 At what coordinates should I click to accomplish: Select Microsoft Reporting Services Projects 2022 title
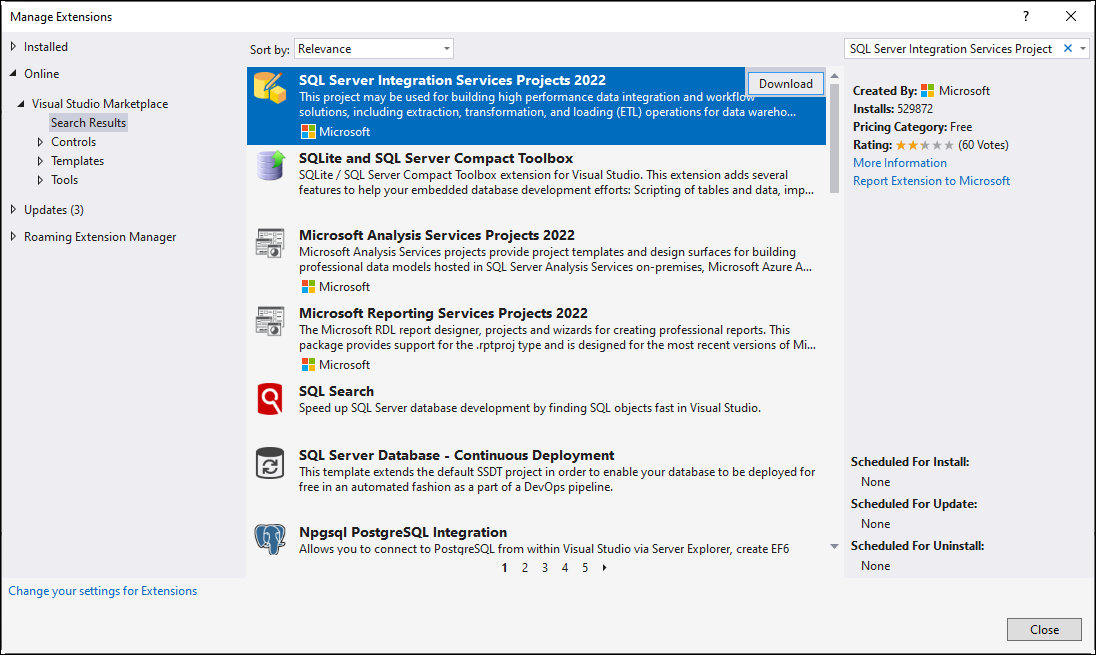443,313
